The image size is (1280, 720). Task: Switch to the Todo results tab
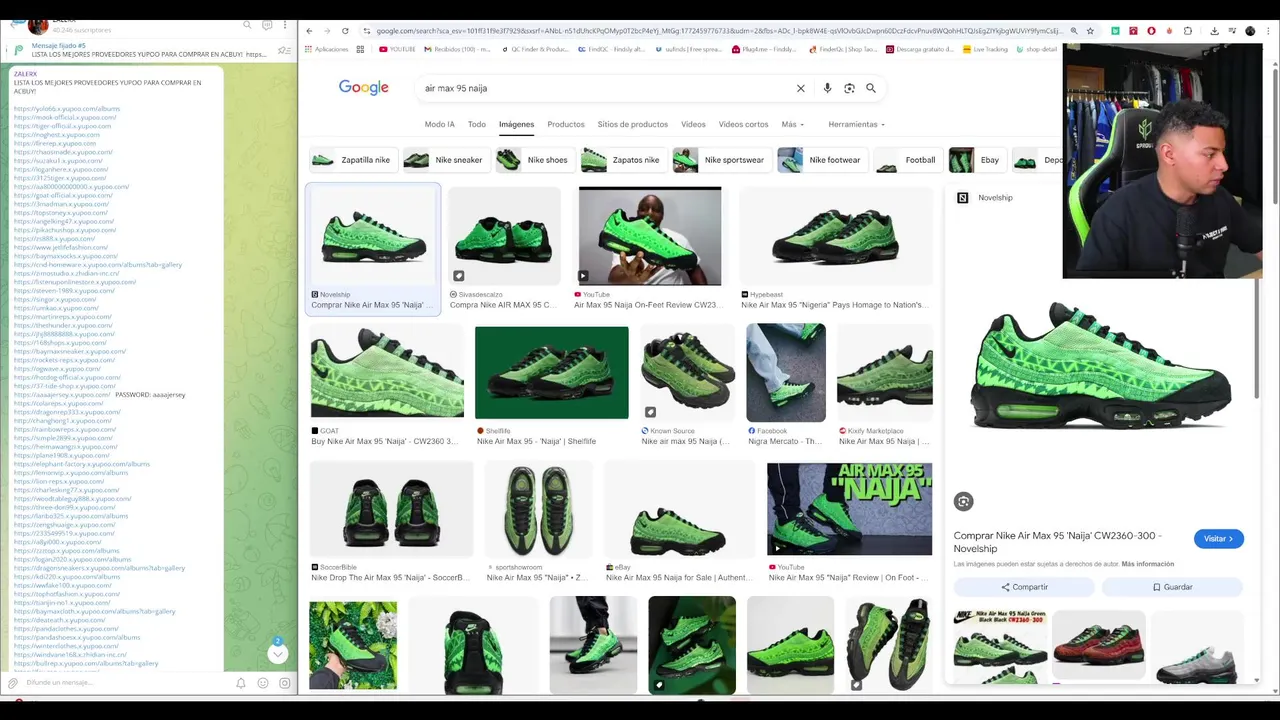pyautogui.click(x=477, y=124)
